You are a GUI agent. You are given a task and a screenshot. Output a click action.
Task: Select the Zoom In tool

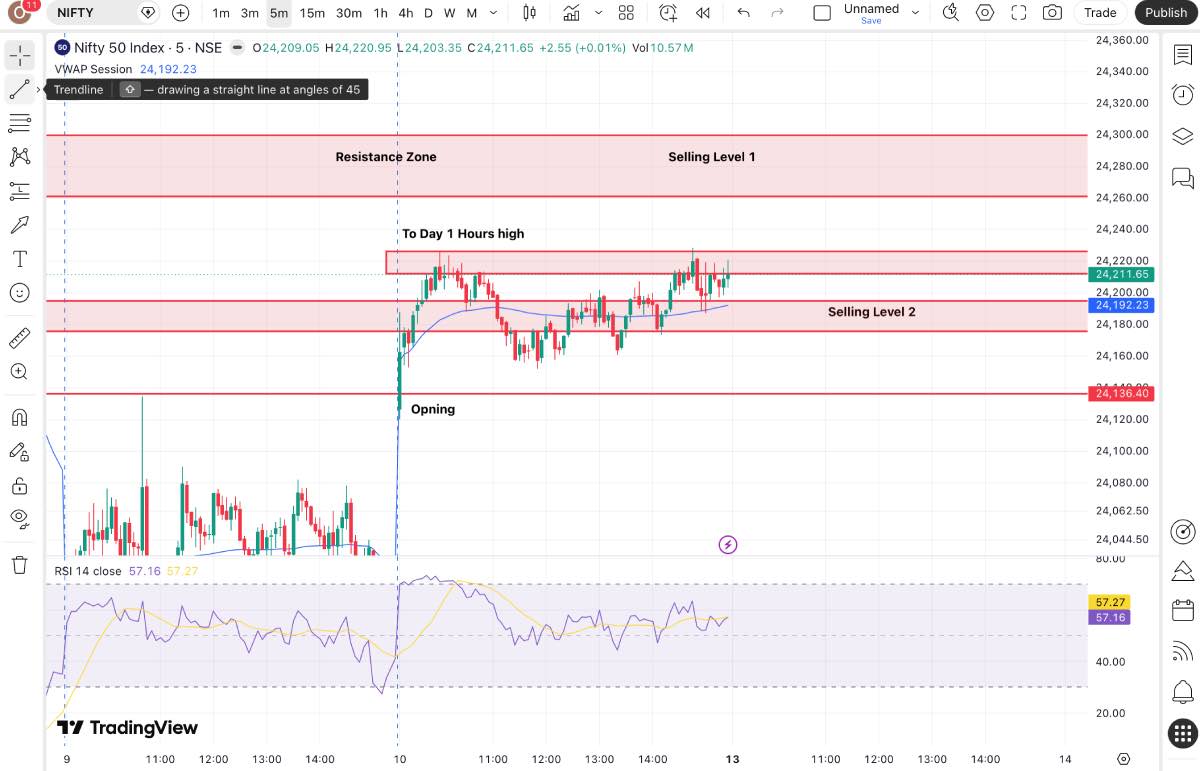pyautogui.click(x=19, y=371)
